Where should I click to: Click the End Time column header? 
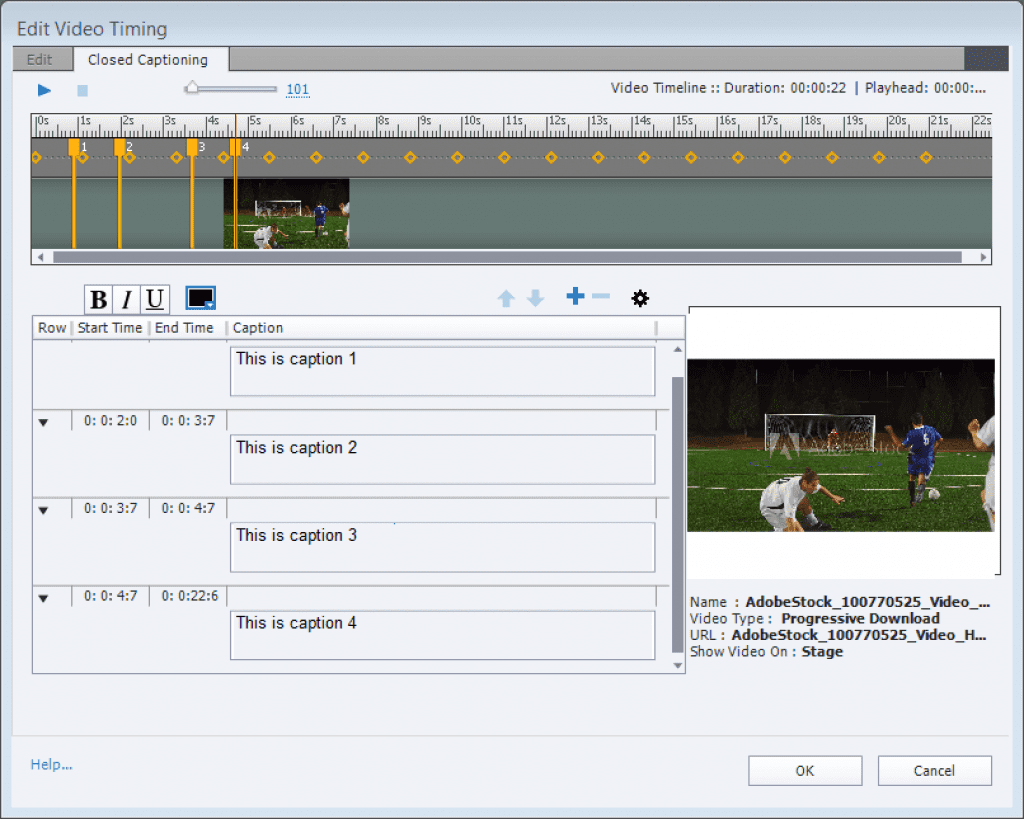pyautogui.click(x=184, y=328)
